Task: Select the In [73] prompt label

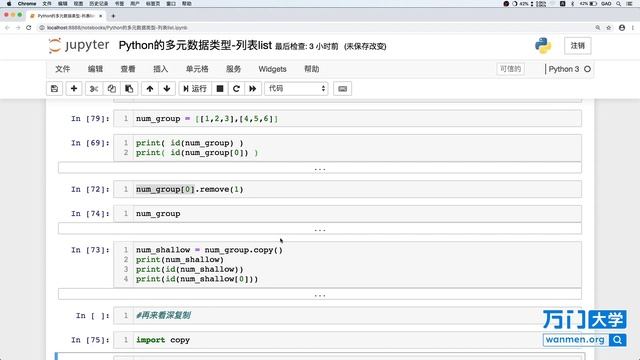Action: tap(90, 250)
